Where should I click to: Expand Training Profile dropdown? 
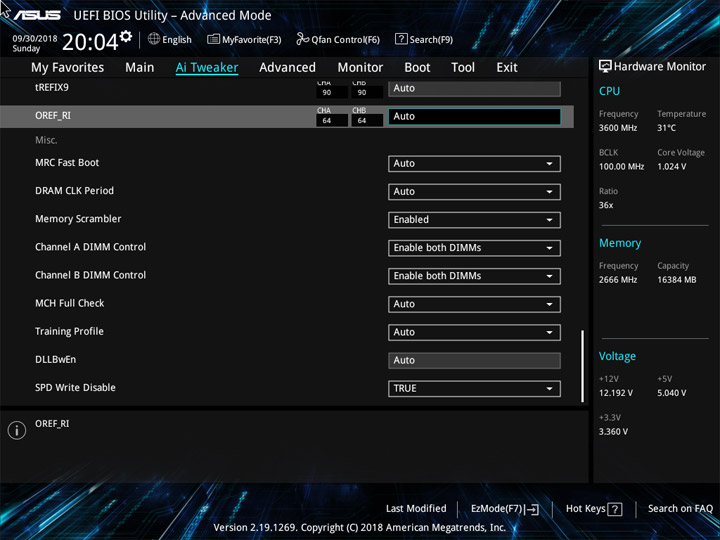[474, 332]
